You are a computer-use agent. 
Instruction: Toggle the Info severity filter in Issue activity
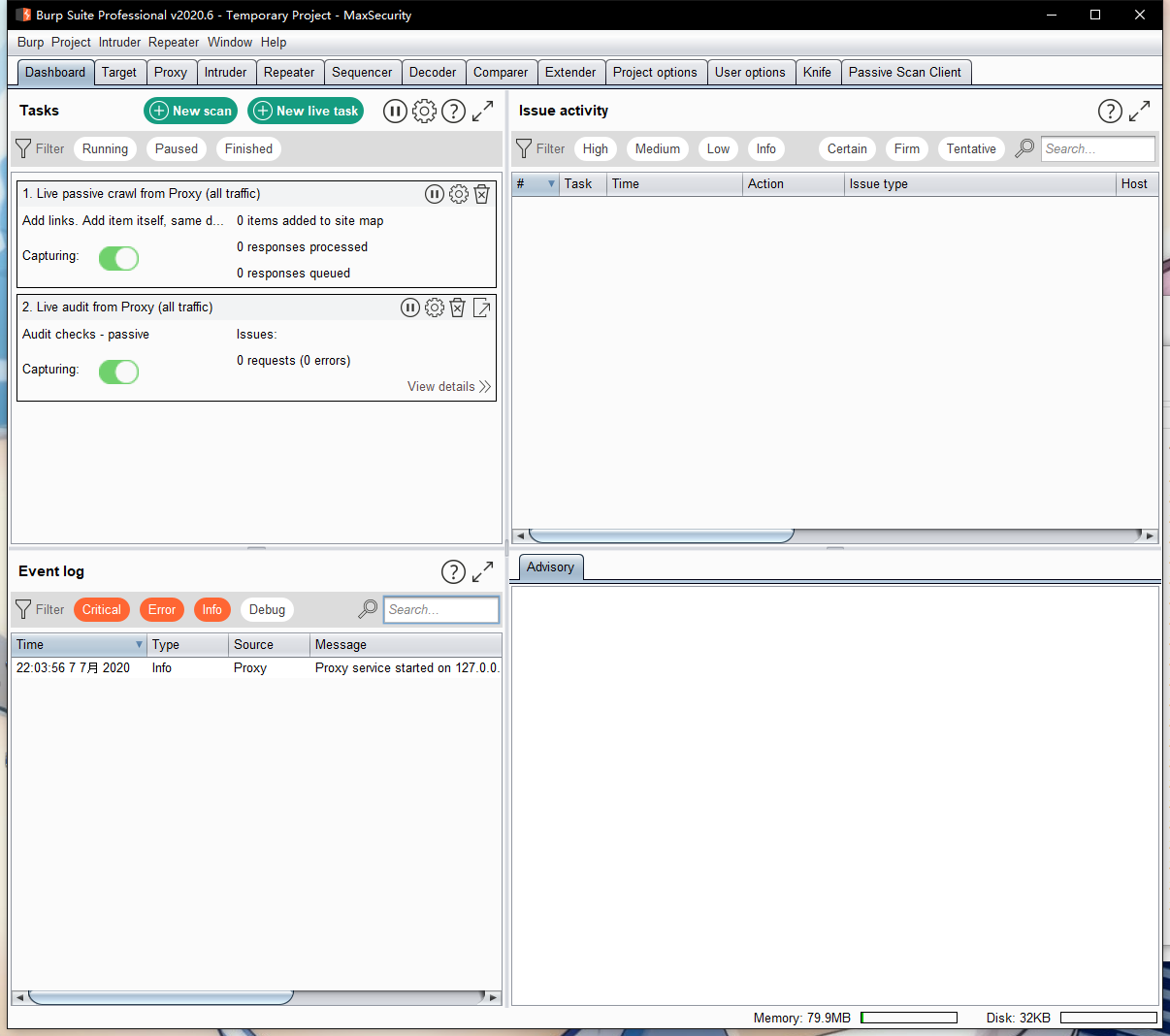click(766, 148)
